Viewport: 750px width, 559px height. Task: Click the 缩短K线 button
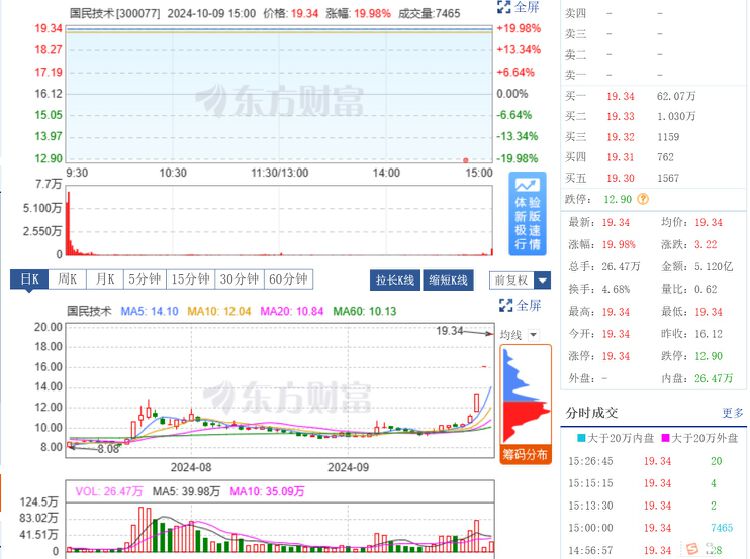coord(448,280)
